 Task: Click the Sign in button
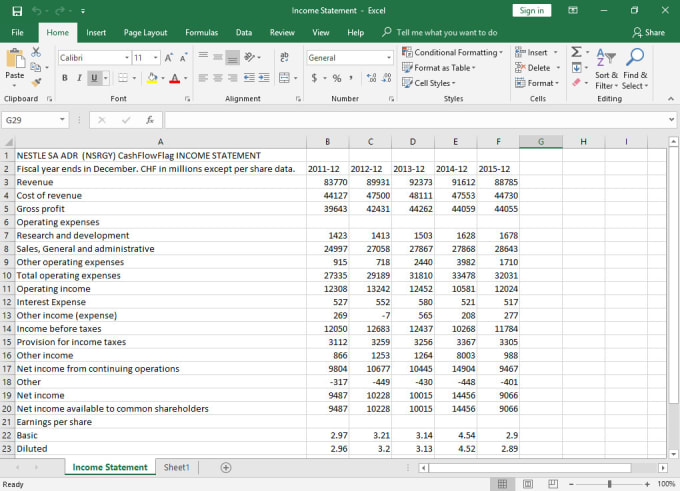point(532,10)
